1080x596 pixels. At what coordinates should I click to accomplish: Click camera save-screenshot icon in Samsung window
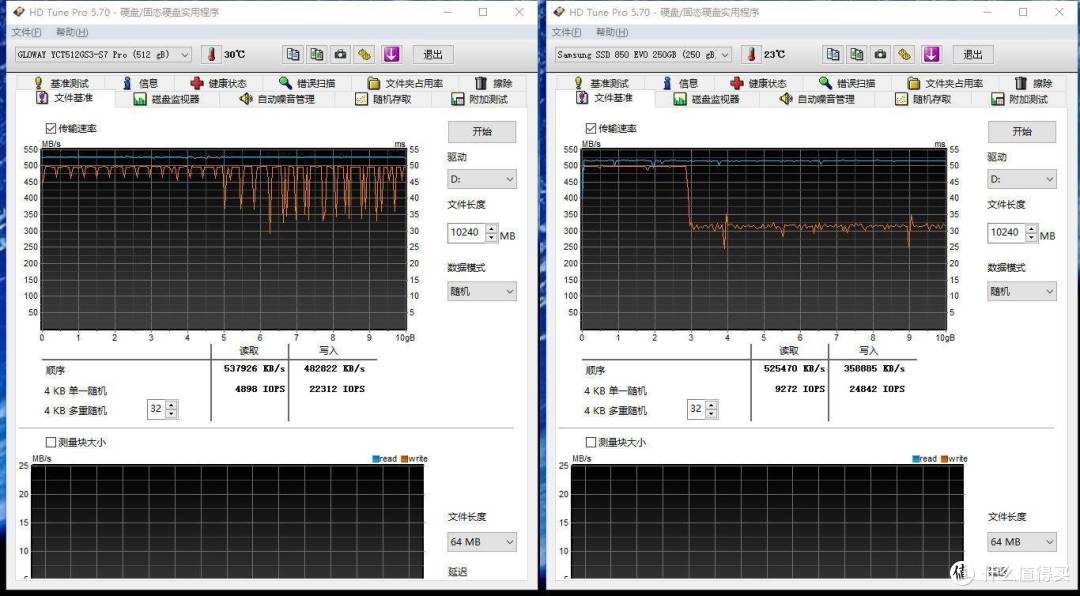click(880, 54)
